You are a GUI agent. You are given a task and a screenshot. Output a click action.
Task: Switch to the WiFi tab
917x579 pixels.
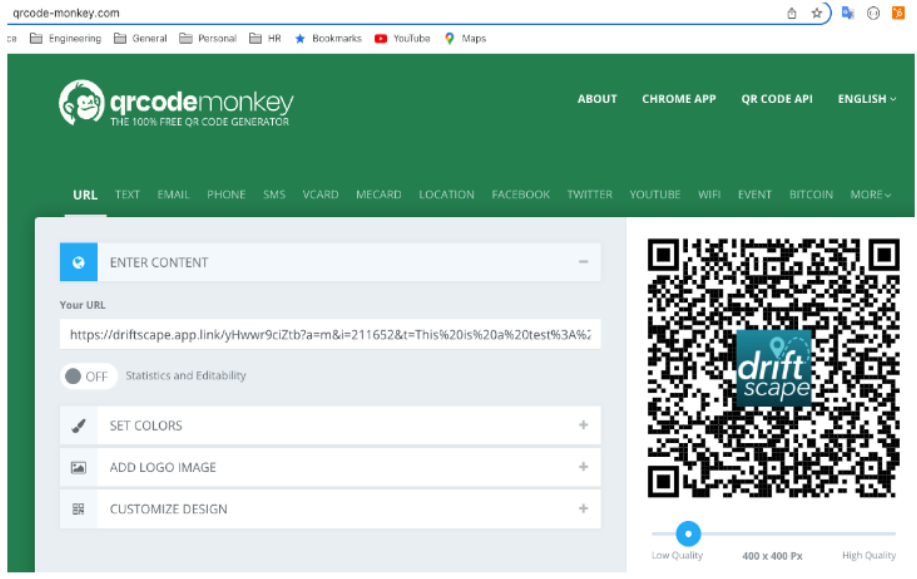(709, 195)
